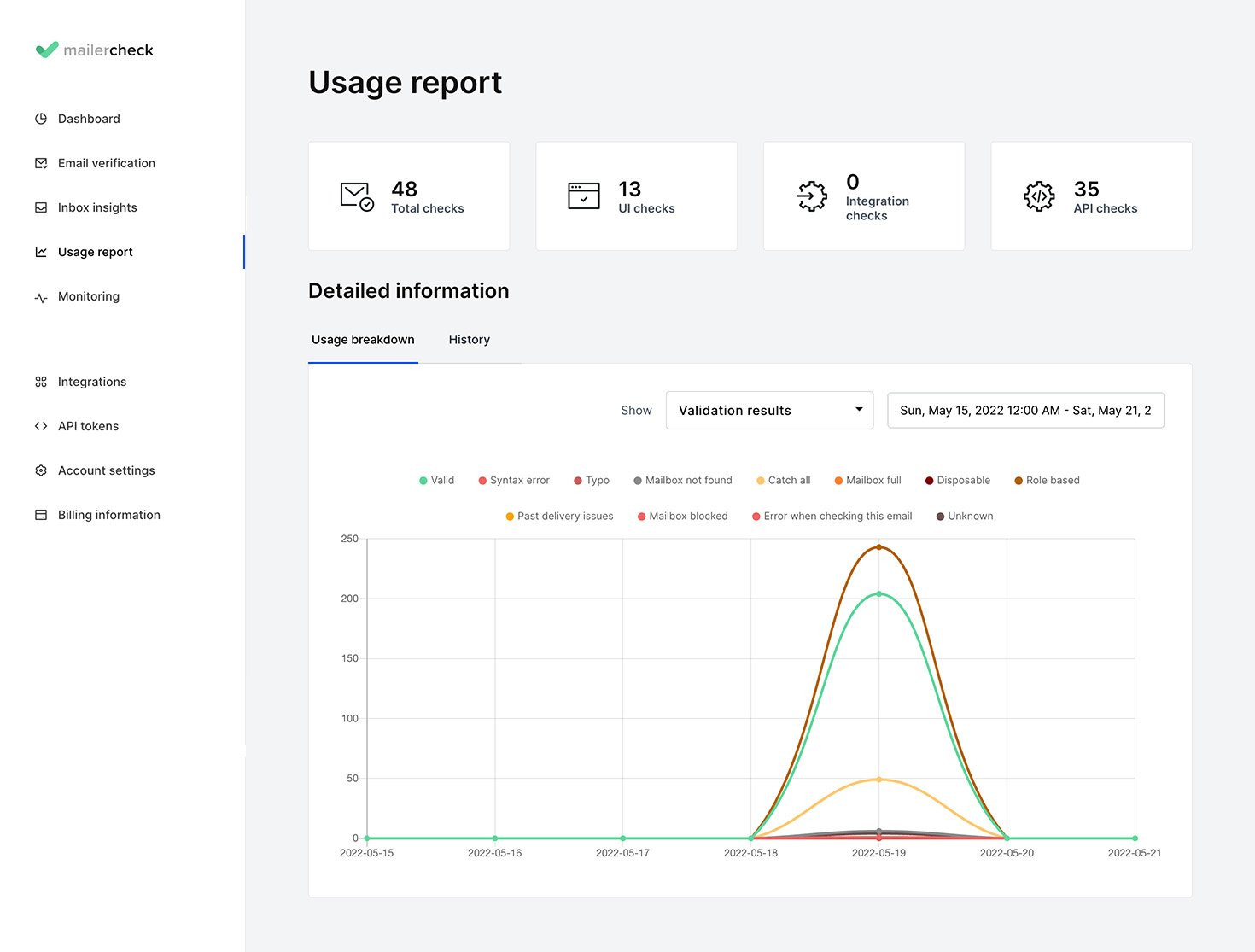
Task: Toggle the Unknown legend entry
Action: click(965, 517)
